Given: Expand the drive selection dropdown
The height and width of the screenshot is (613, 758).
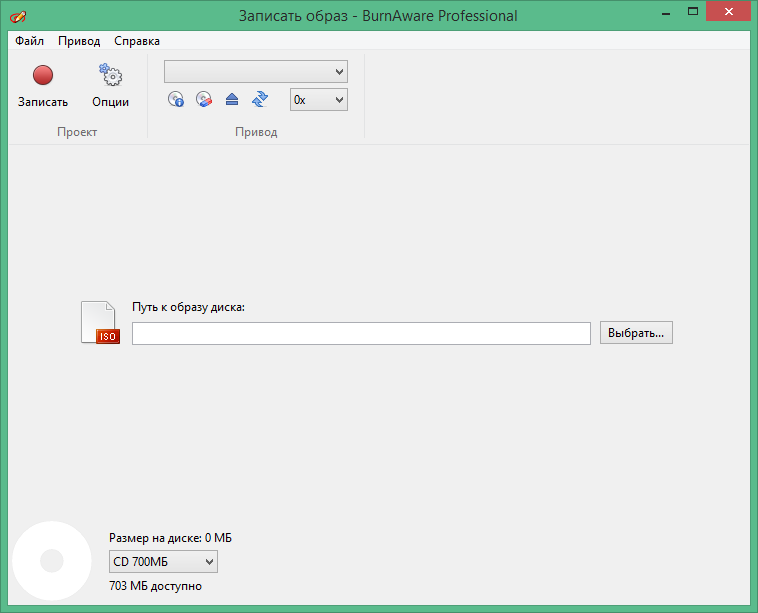Looking at the screenshot, I should tap(256, 71).
